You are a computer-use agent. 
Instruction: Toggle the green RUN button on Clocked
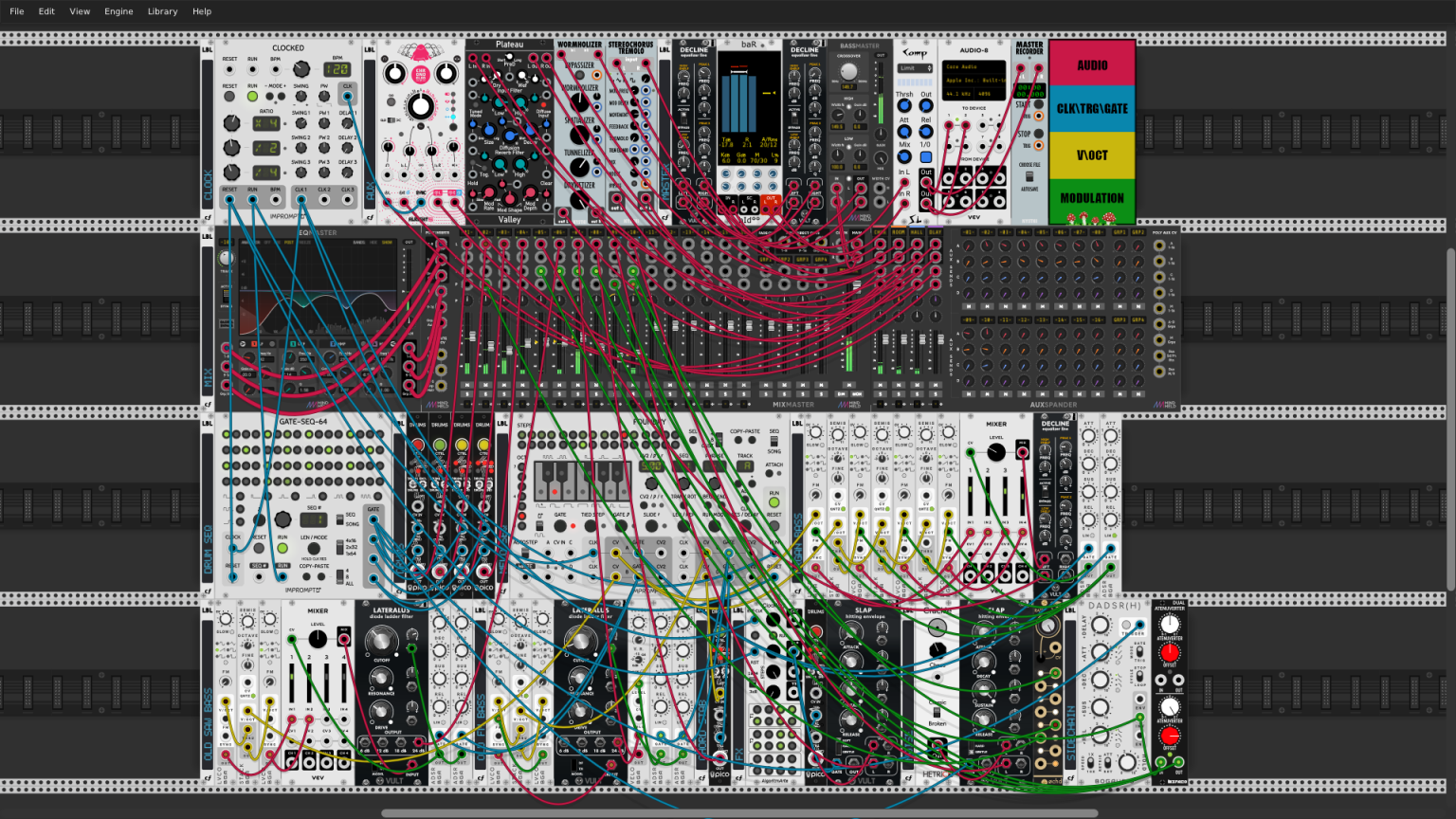[252, 97]
